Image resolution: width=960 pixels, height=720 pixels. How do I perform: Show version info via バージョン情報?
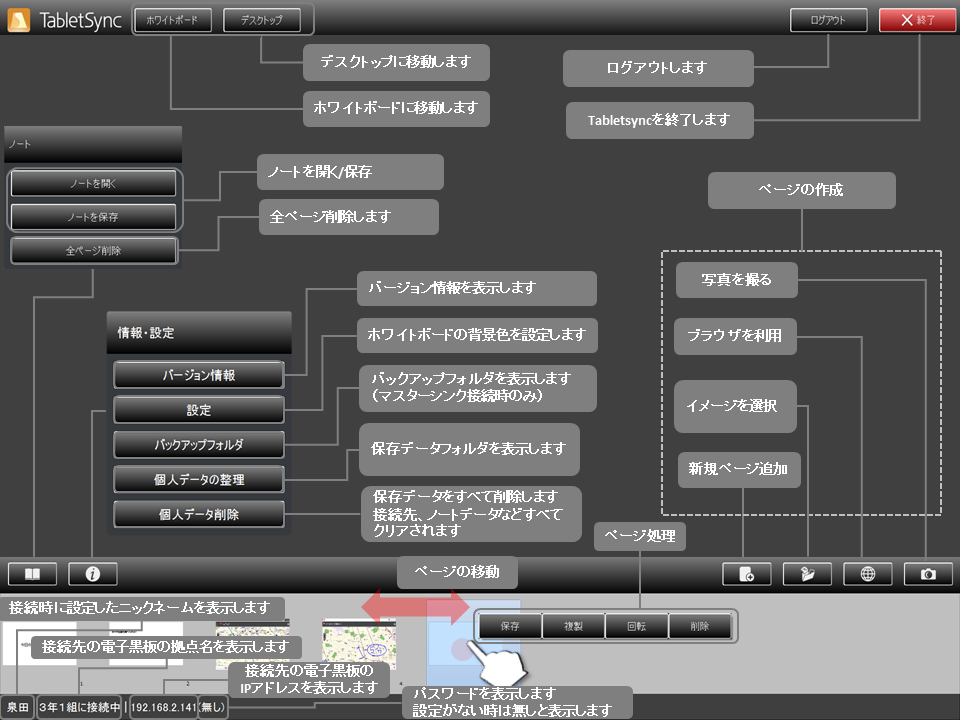[x=199, y=375]
